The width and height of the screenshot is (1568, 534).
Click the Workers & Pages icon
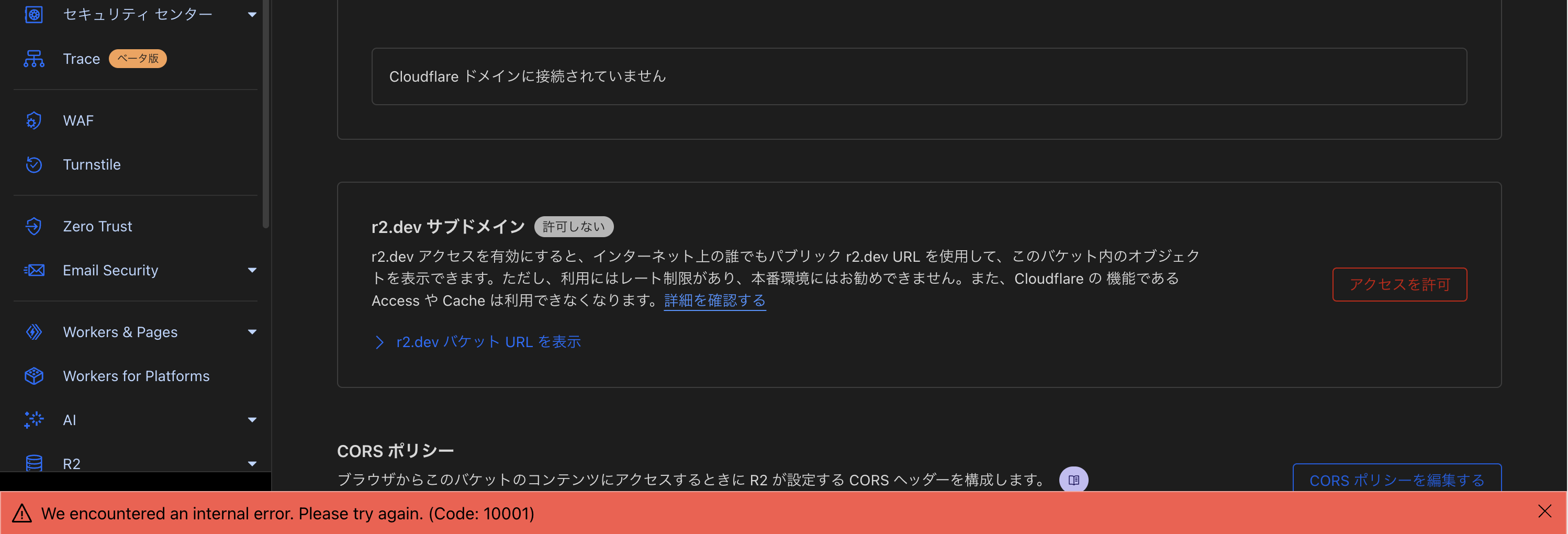(33, 332)
